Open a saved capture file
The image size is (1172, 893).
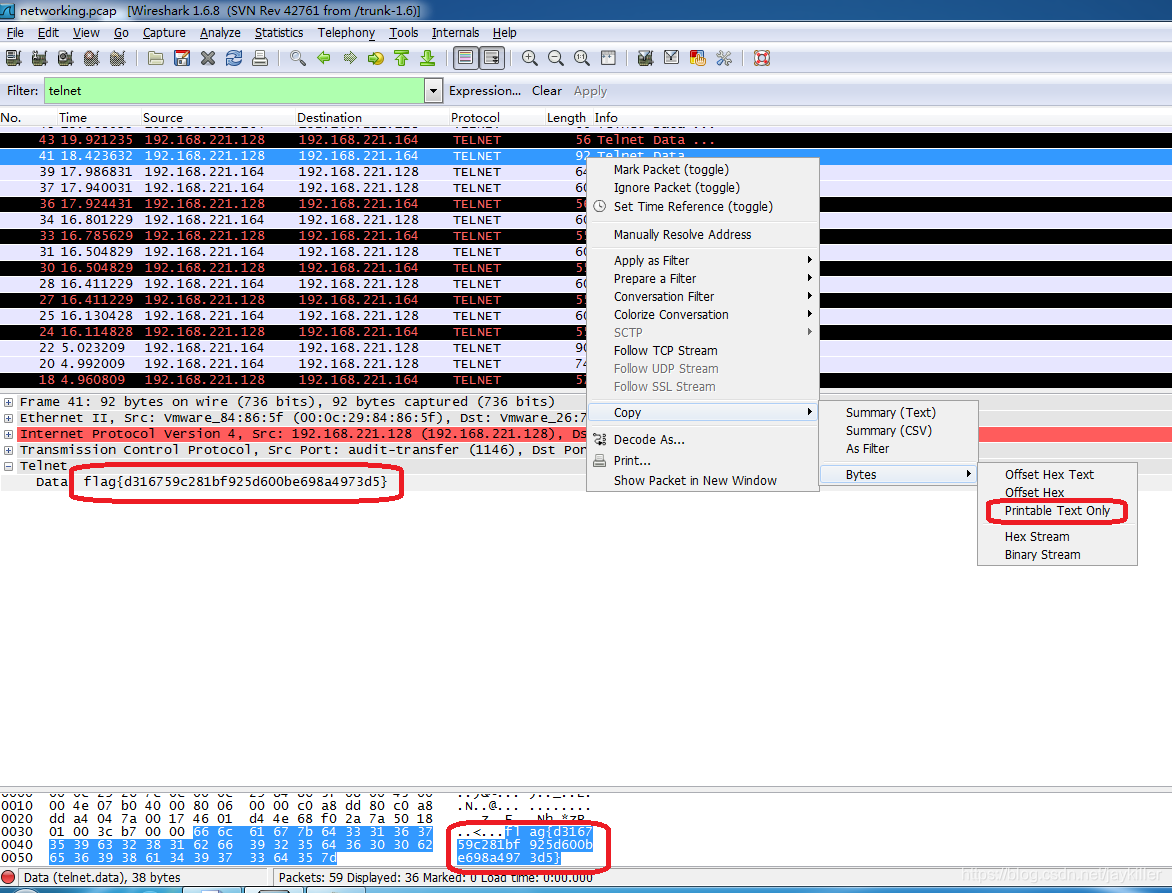tap(154, 57)
